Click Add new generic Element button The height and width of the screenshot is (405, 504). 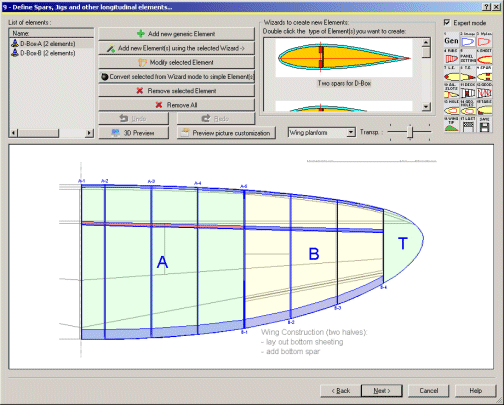(176, 34)
